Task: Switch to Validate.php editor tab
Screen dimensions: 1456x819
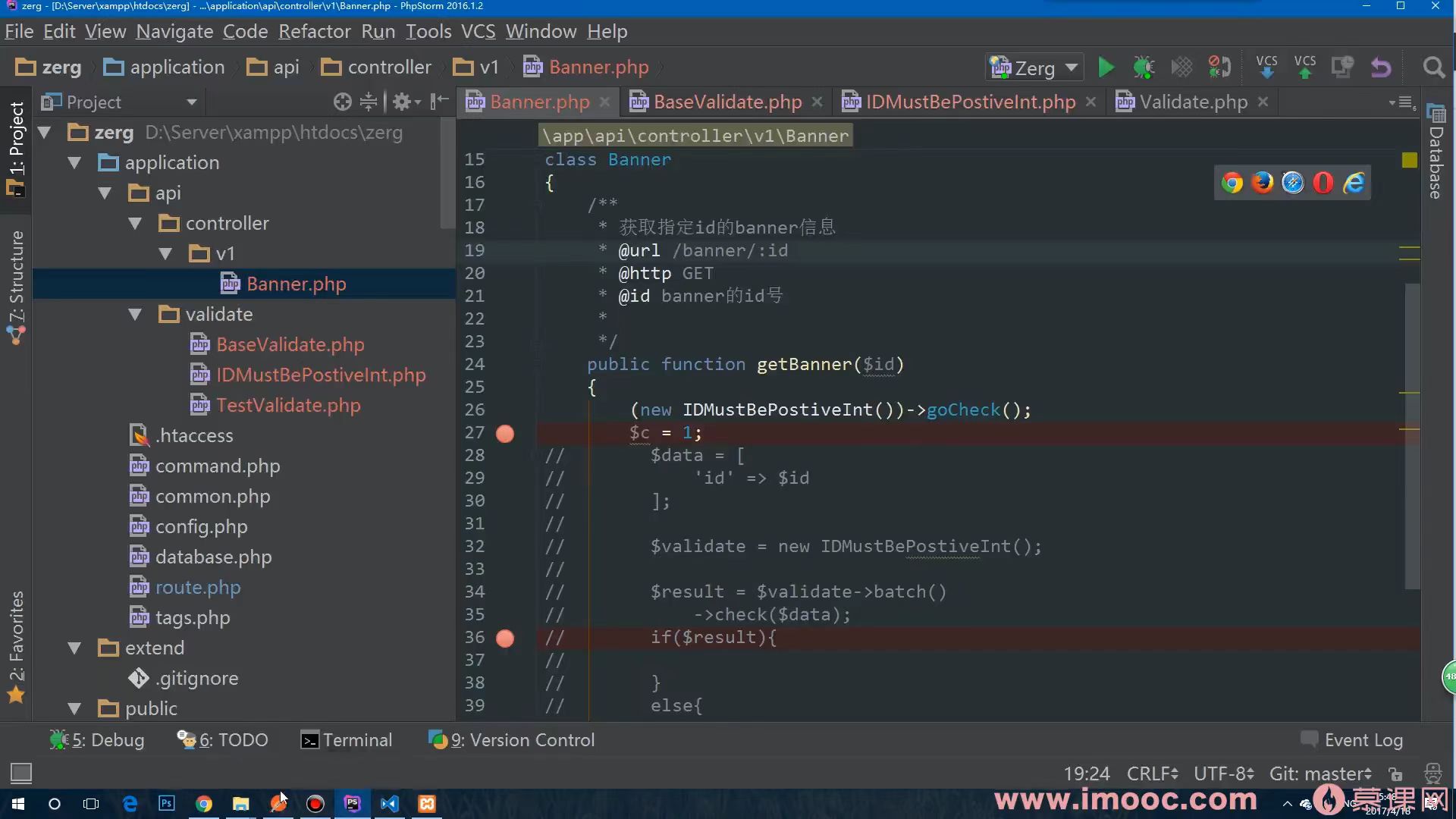Action: (1193, 102)
